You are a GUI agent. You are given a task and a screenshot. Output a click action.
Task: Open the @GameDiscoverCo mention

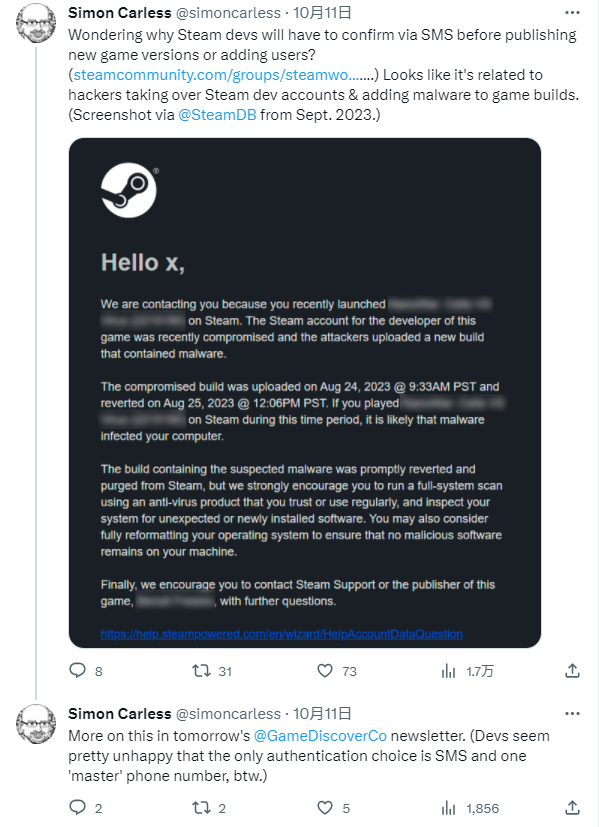point(320,736)
